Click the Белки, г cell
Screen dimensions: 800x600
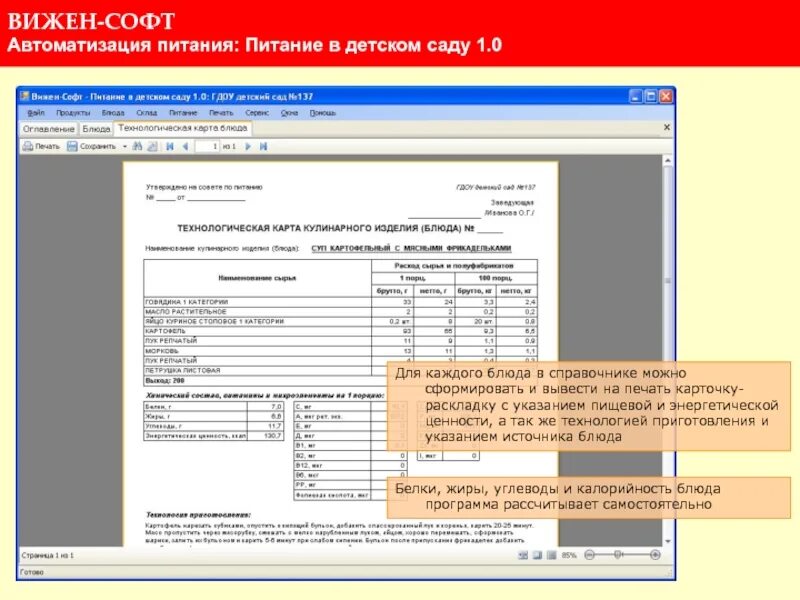click(x=196, y=407)
